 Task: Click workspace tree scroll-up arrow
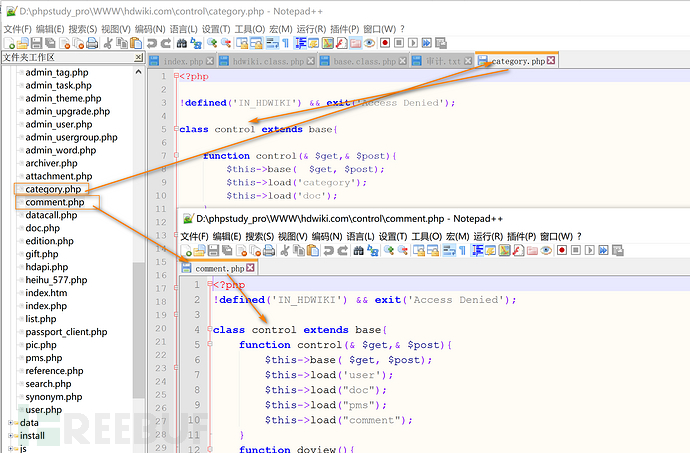click(x=139, y=72)
